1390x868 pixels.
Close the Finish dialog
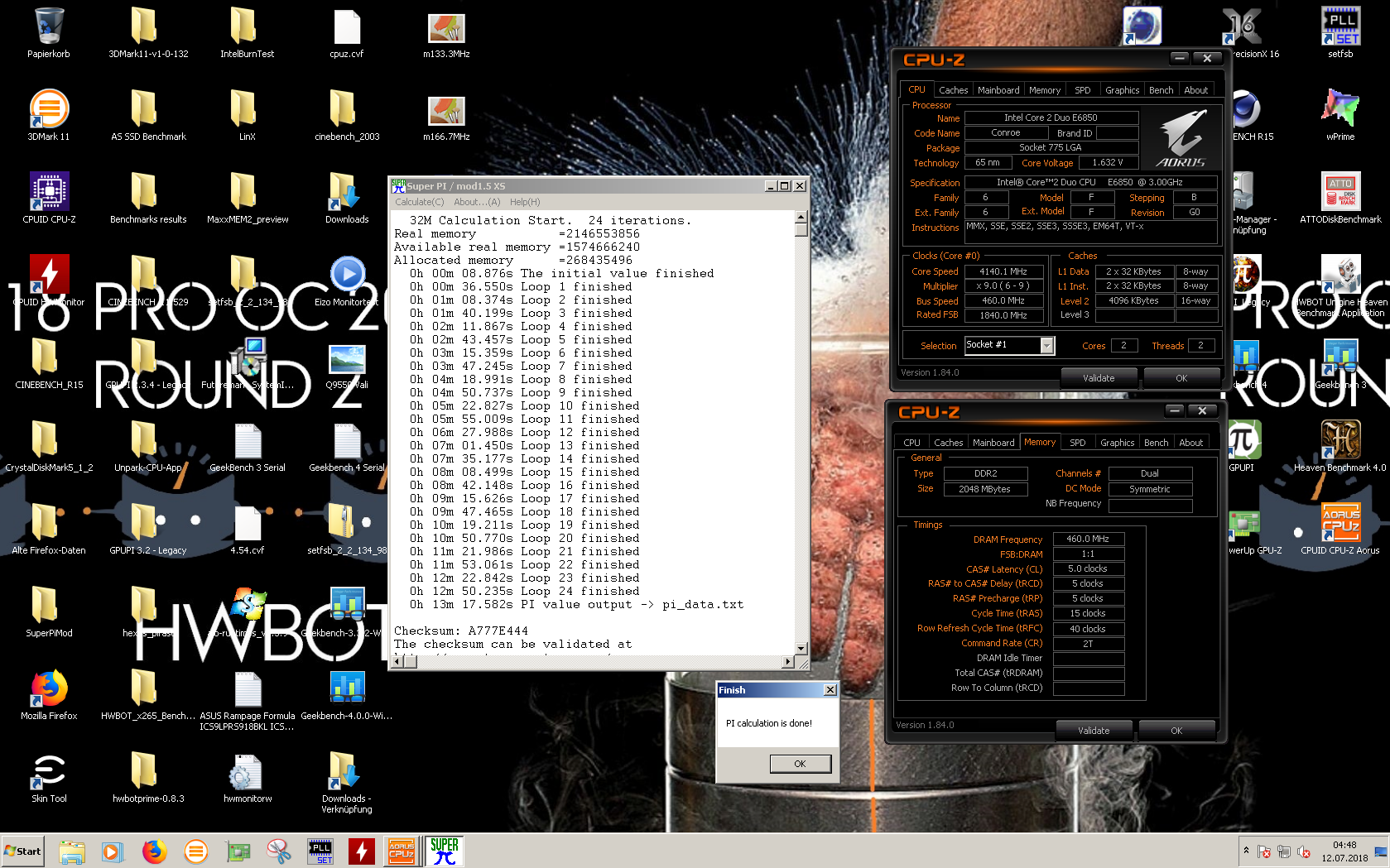click(830, 690)
